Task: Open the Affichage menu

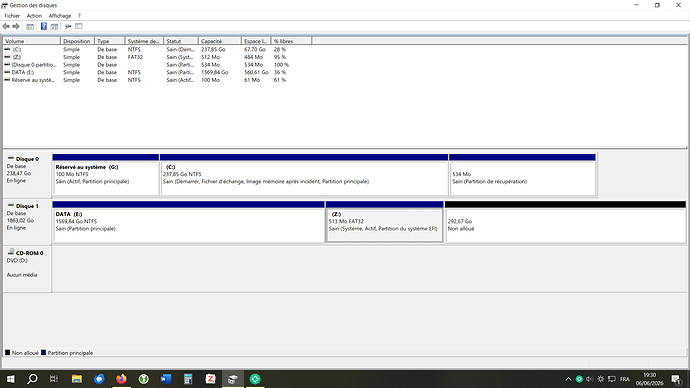Action: coord(60,16)
